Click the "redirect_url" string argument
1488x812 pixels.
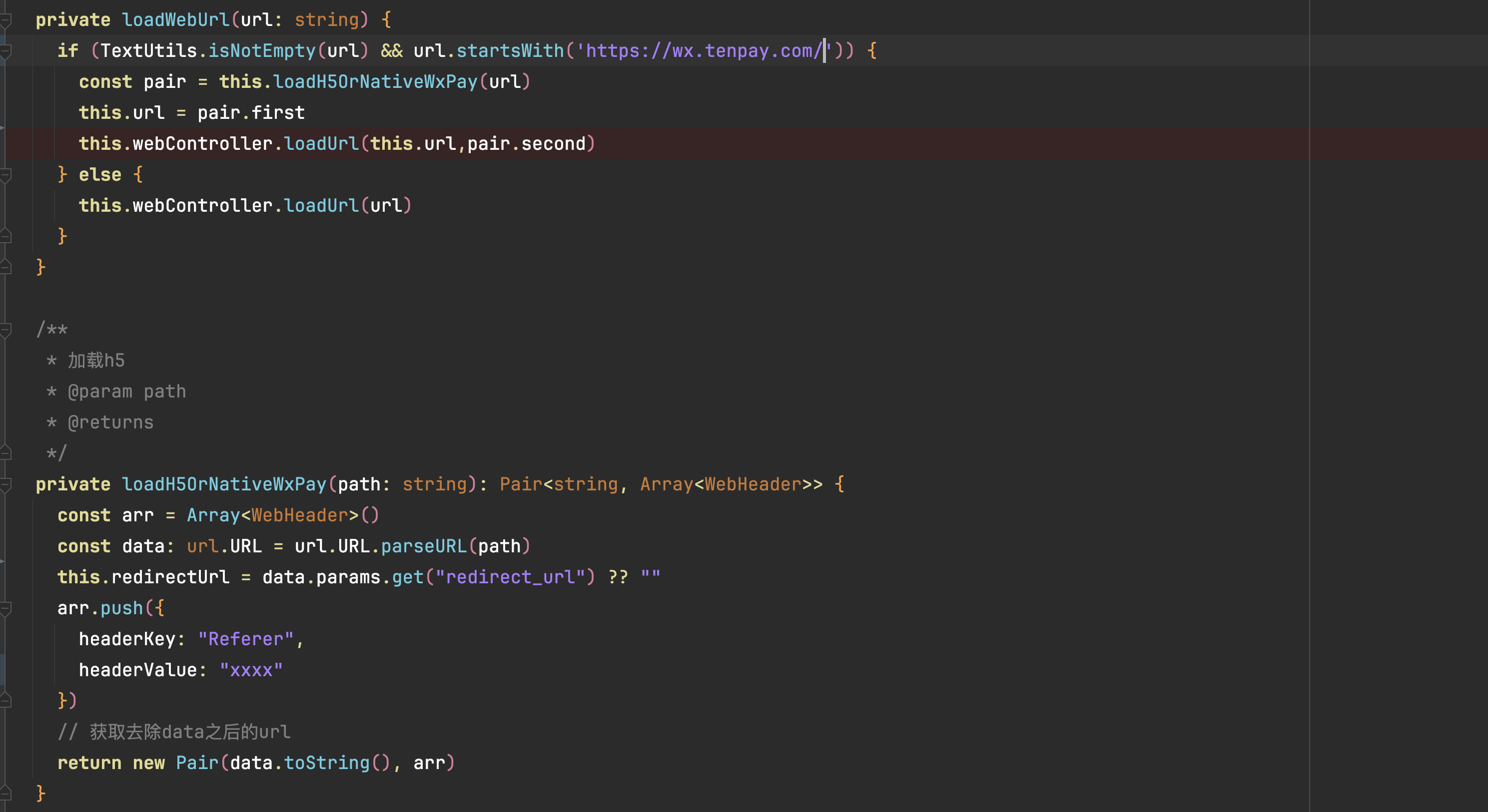pos(510,577)
